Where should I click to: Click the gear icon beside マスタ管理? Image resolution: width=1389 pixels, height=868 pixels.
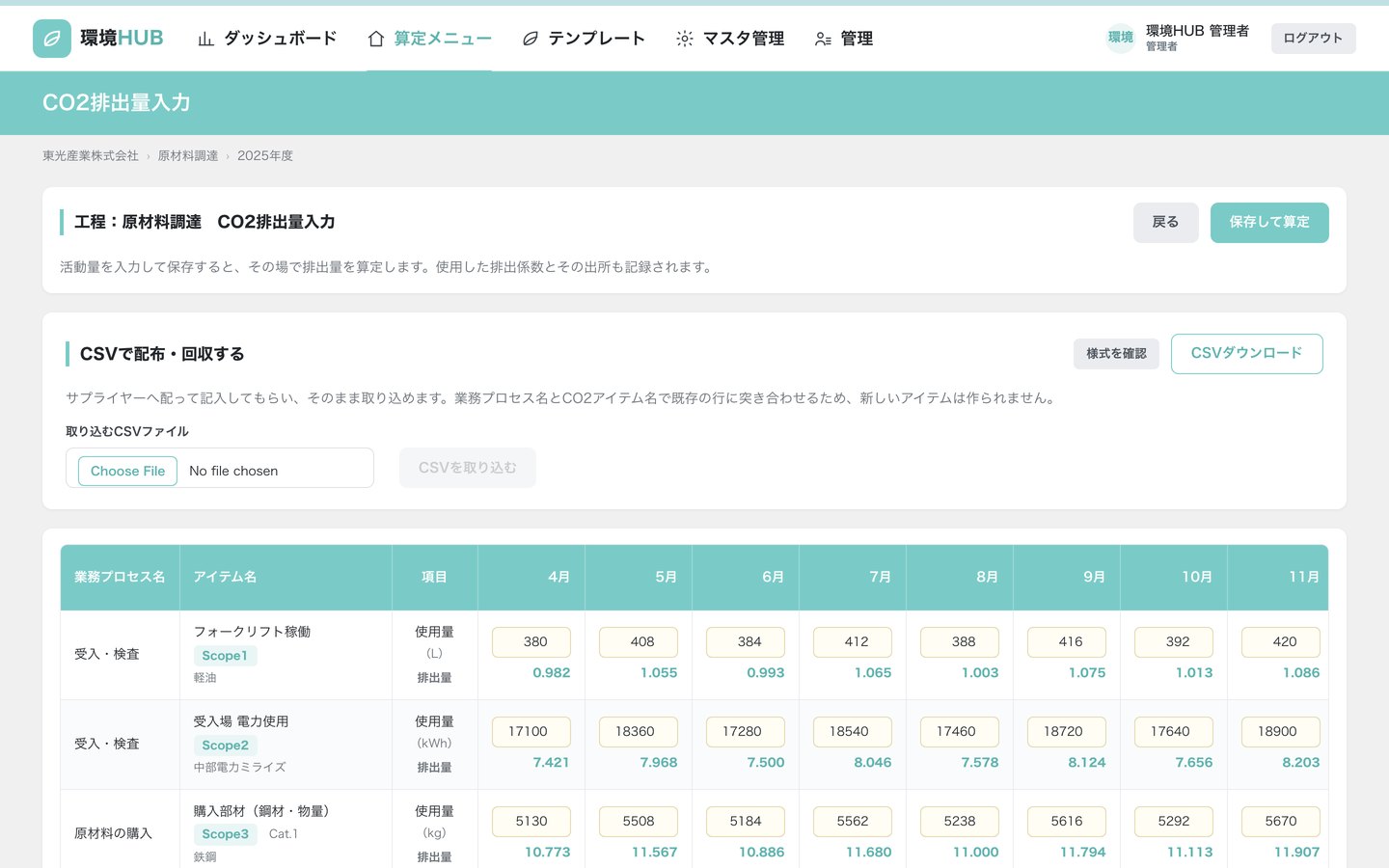pyautogui.click(x=685, y=39)
